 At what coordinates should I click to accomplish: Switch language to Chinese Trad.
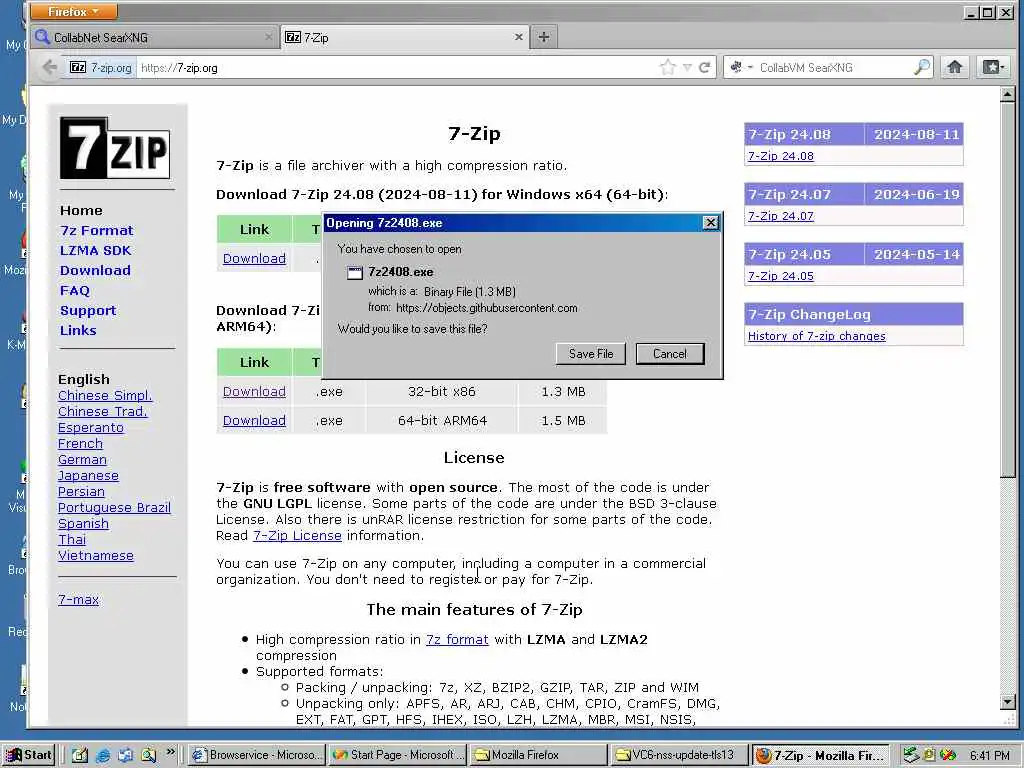(x=103, y=411)
